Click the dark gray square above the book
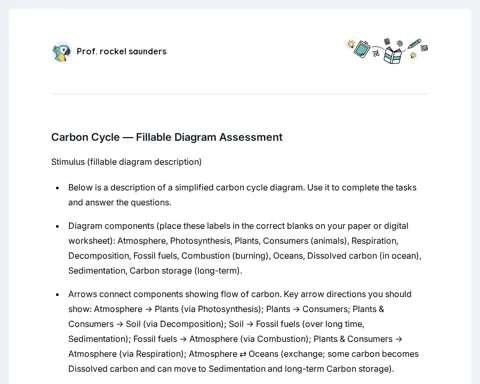480x384 pixels. pos(387,41)
